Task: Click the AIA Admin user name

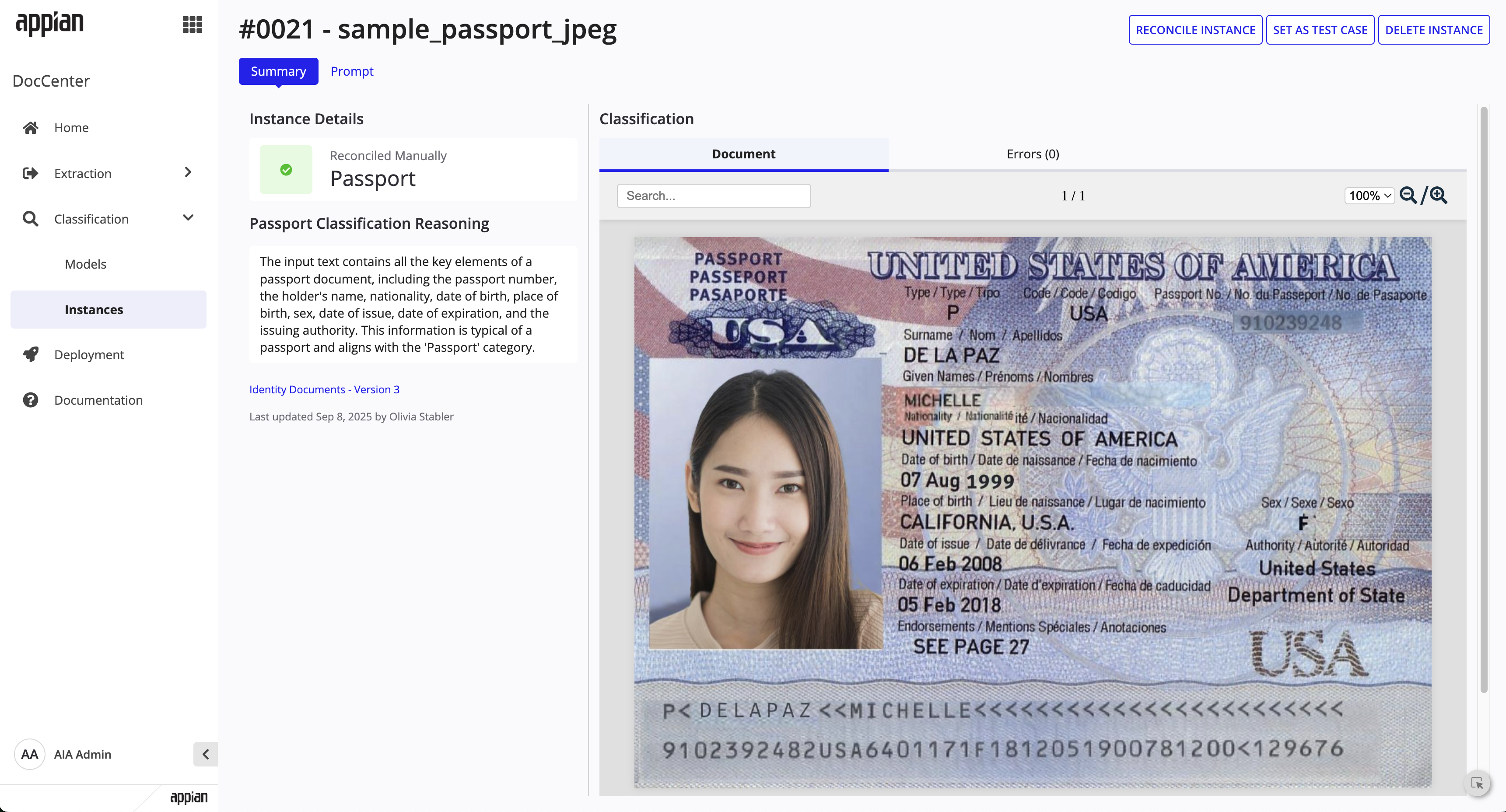Action: (x=82, y=754)
